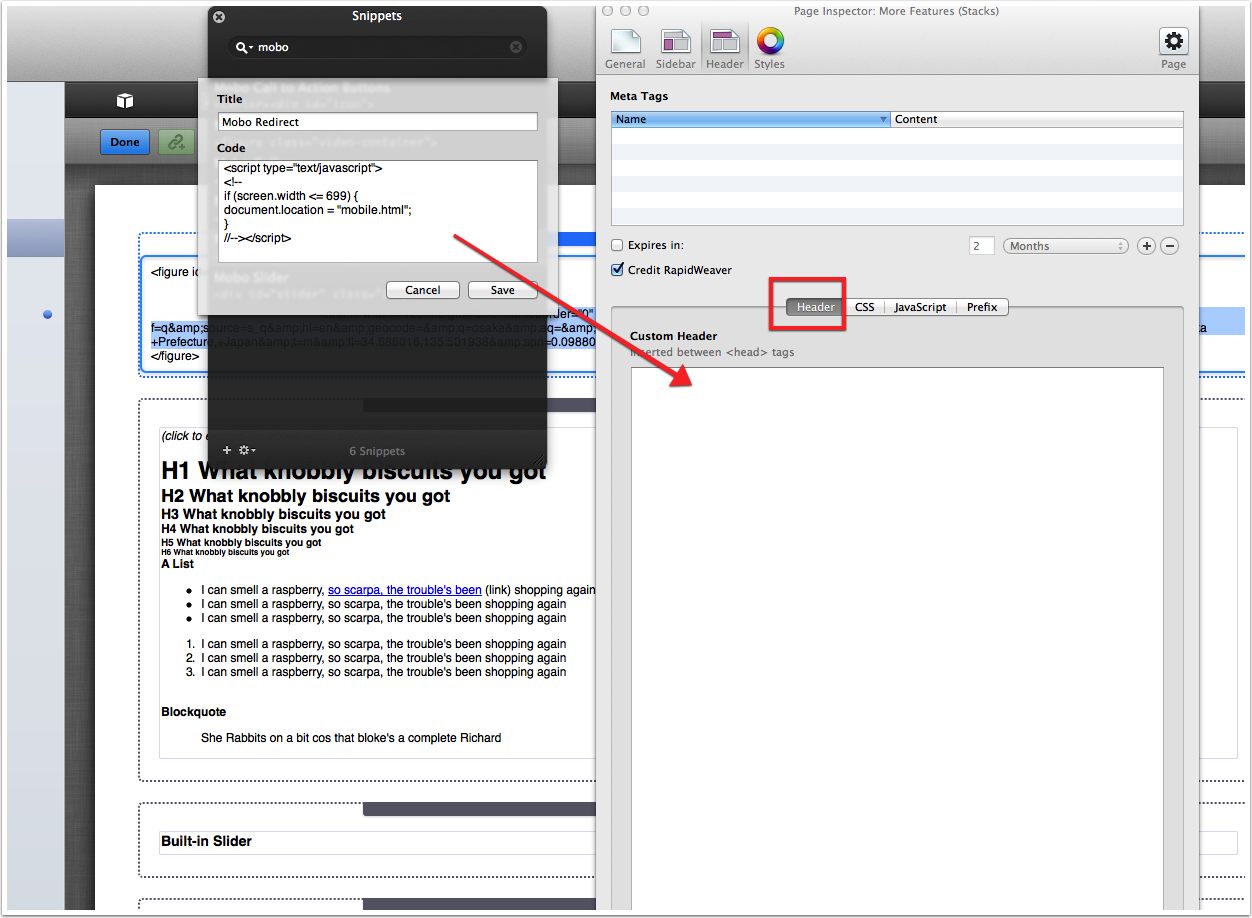Switch to the CSS tab
Screen dimensions: 1252x918
864,307
